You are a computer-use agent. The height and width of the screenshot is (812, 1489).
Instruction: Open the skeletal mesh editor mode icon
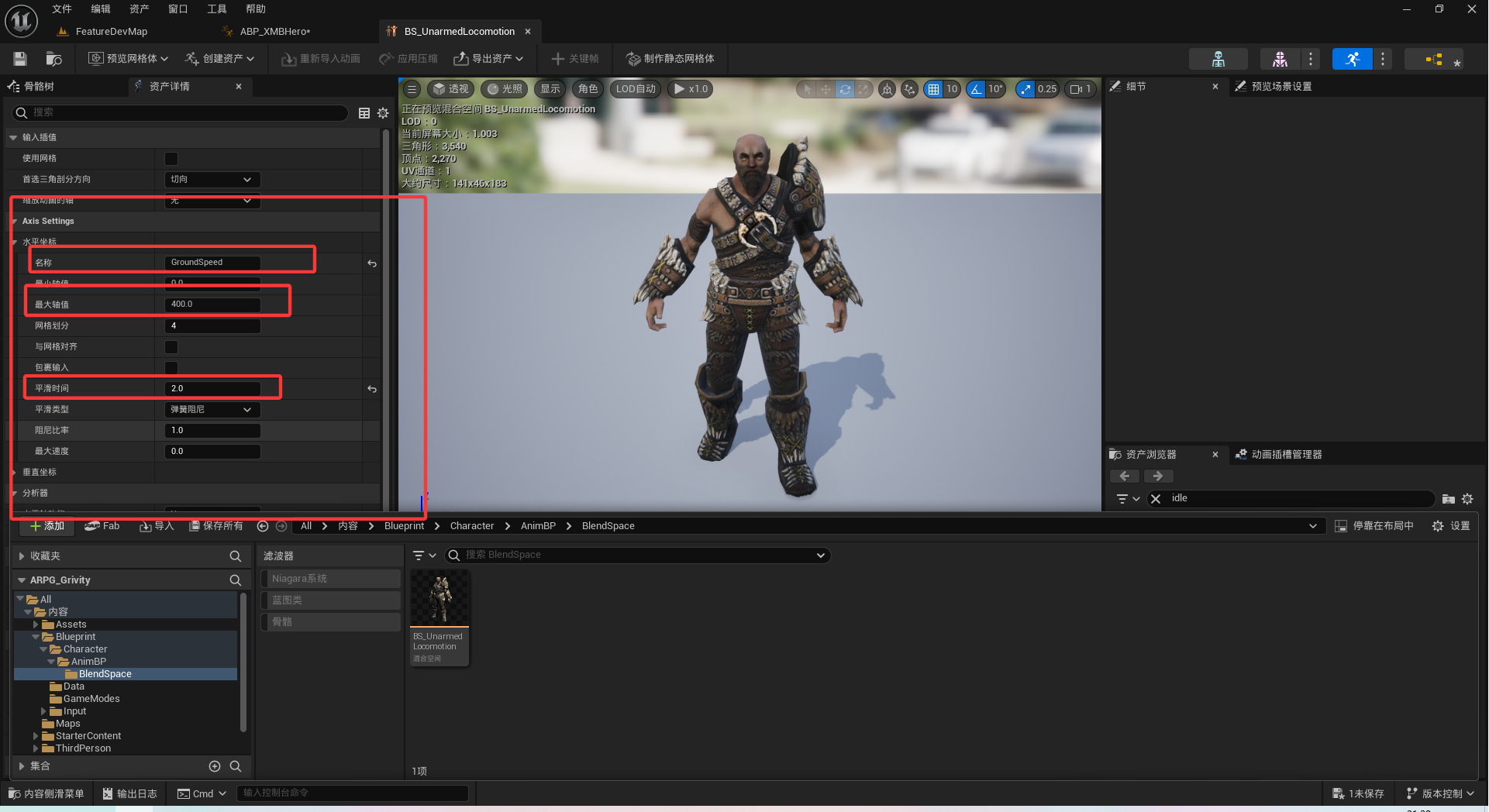[1280, 59]
